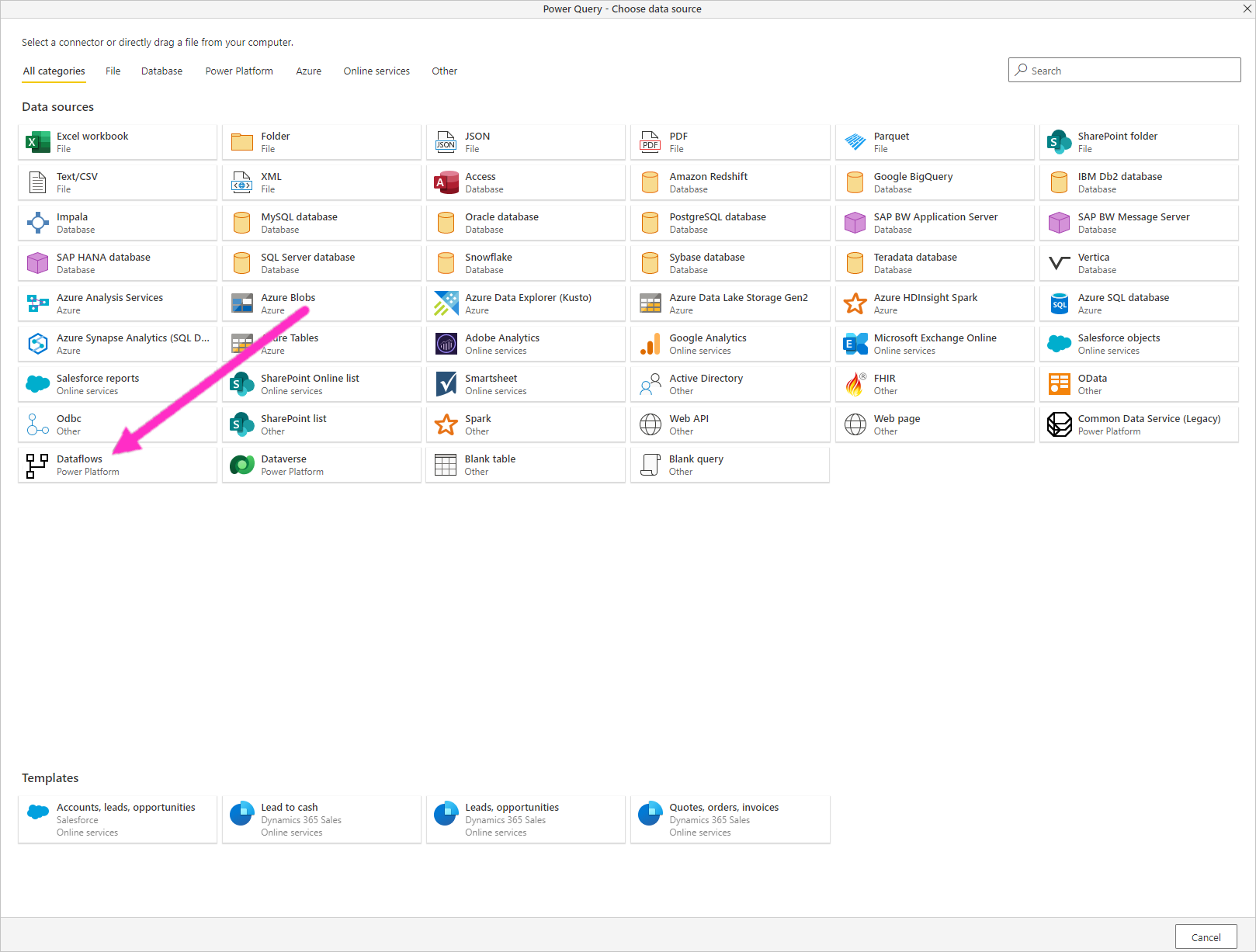This screenshot has width=1256, height=952.
Task: Select the FHIR flame icon
Action: 855,384
